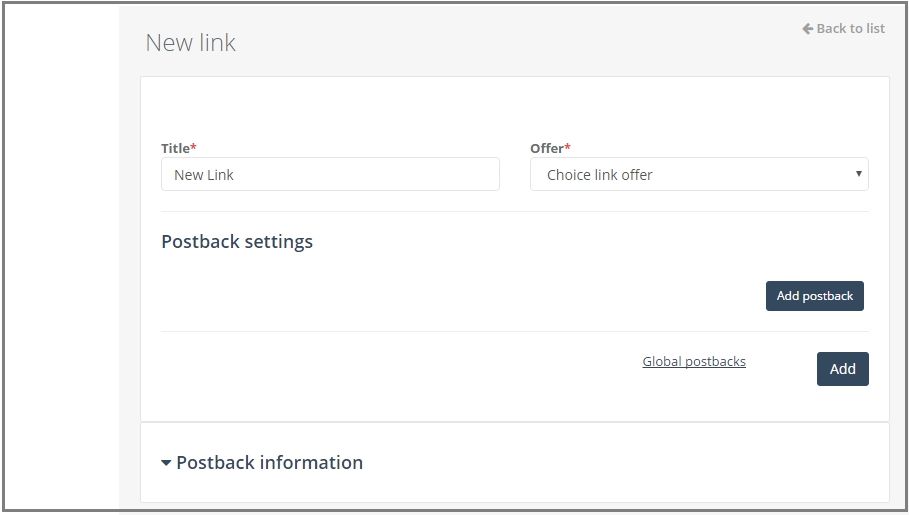
Task: Click the red asterisk next to Offer
Action: 568,146
